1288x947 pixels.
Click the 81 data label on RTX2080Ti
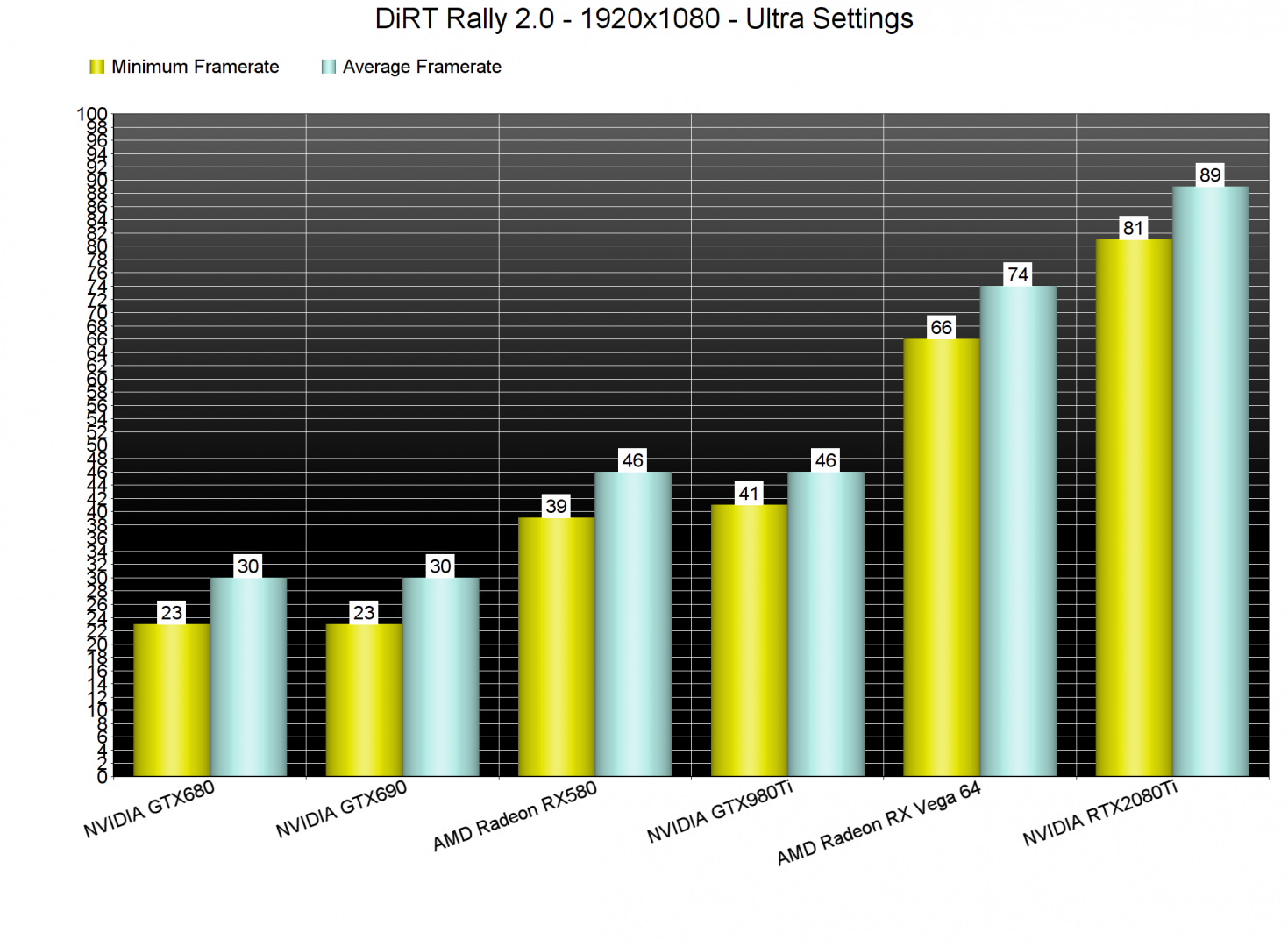tap(1134, 228)
